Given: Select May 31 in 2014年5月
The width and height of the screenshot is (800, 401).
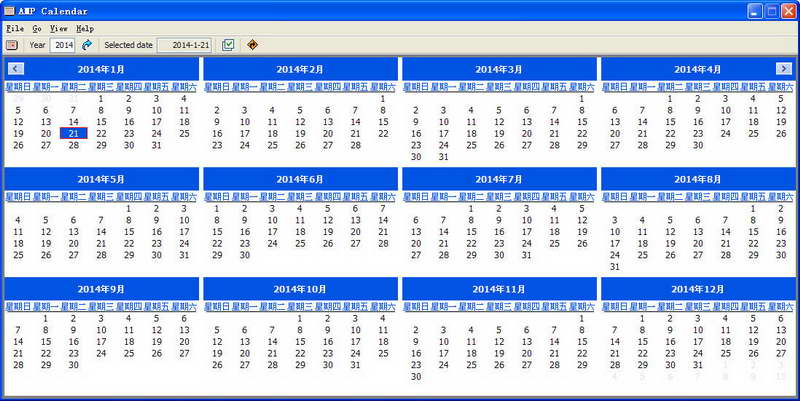Looking at the screenshot, I should [x=184, y=255].
